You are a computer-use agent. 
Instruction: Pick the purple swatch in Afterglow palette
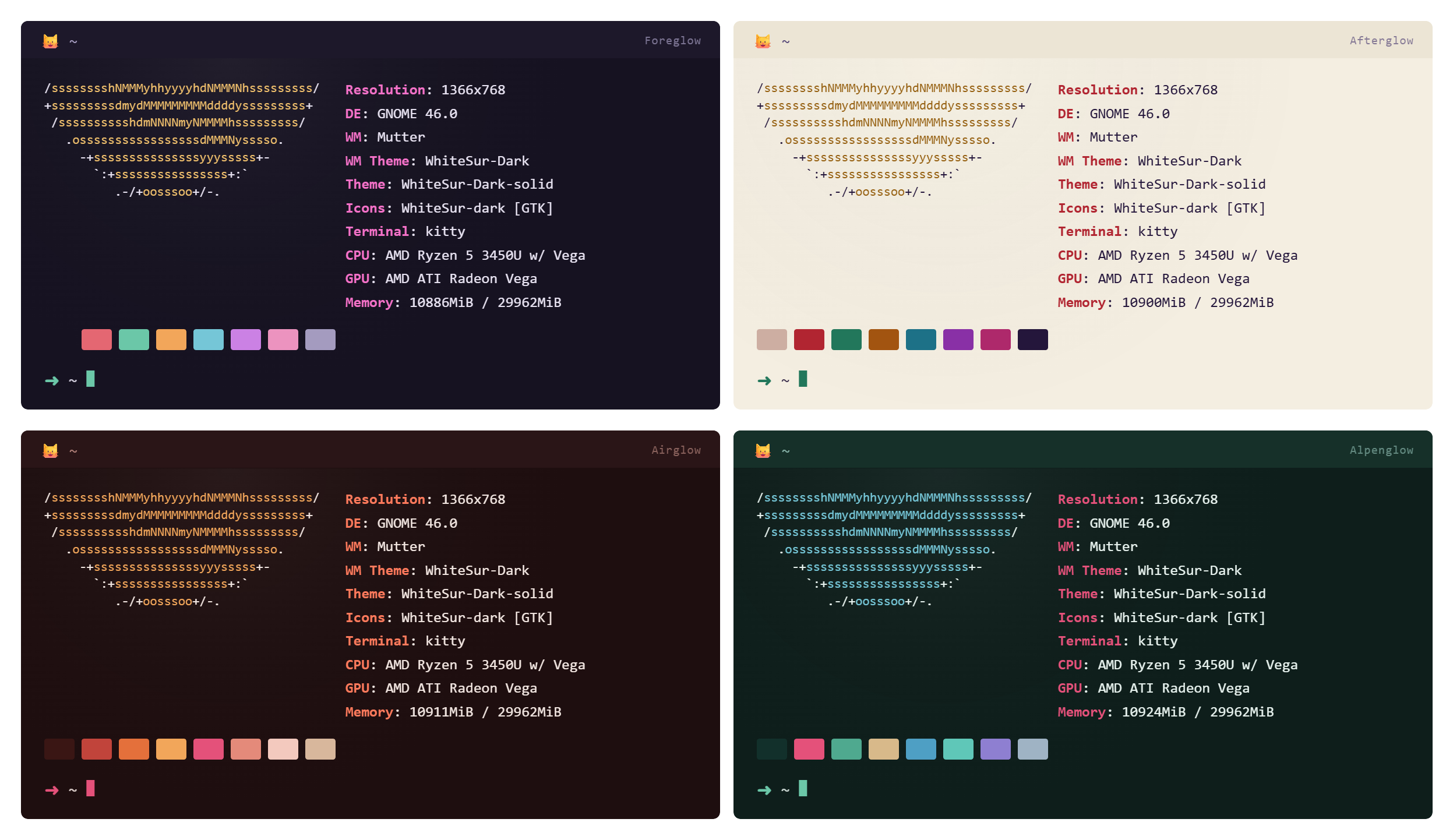958,340
